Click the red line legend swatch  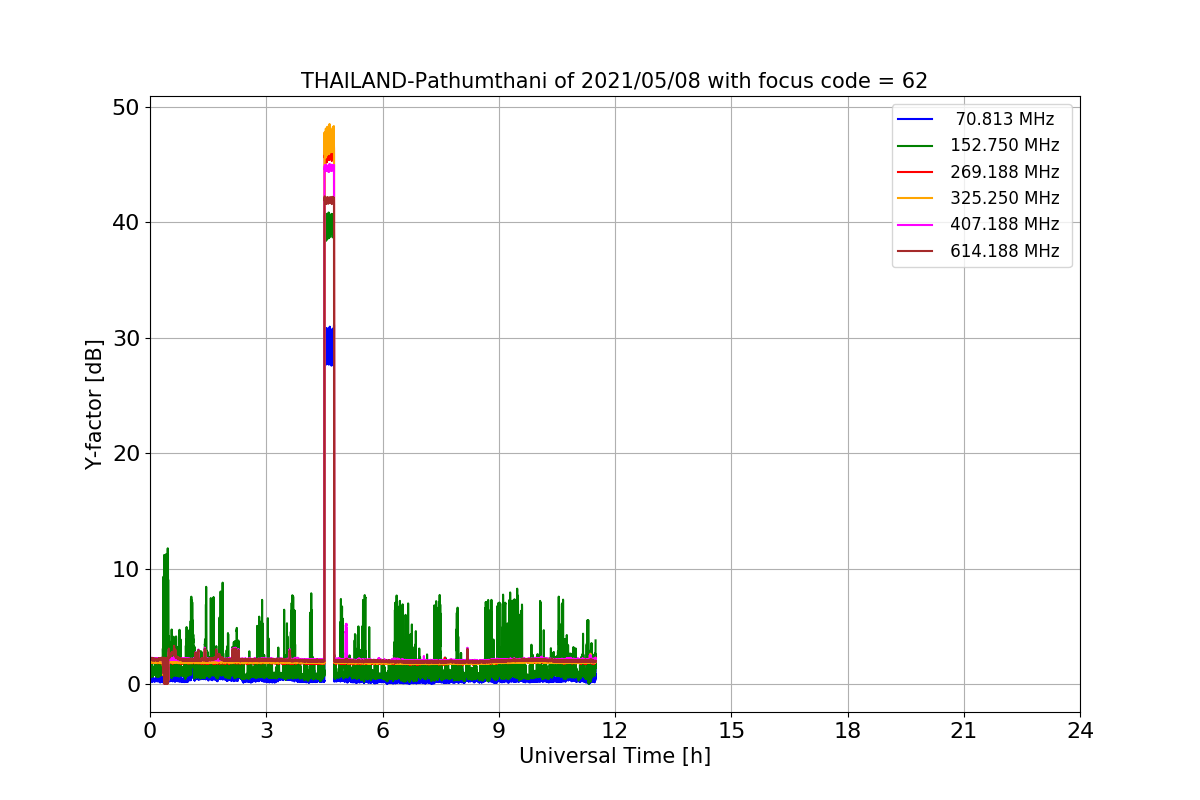(x=916, y=172)
